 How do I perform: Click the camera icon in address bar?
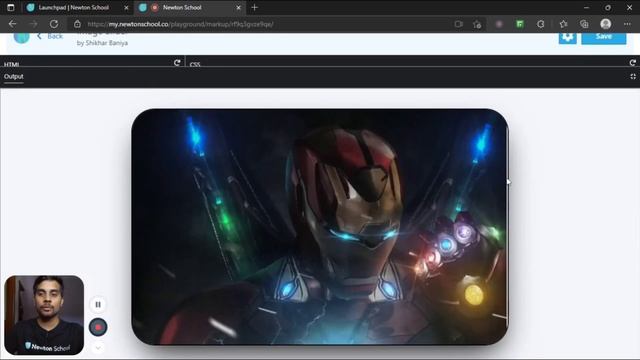point(458,24)
